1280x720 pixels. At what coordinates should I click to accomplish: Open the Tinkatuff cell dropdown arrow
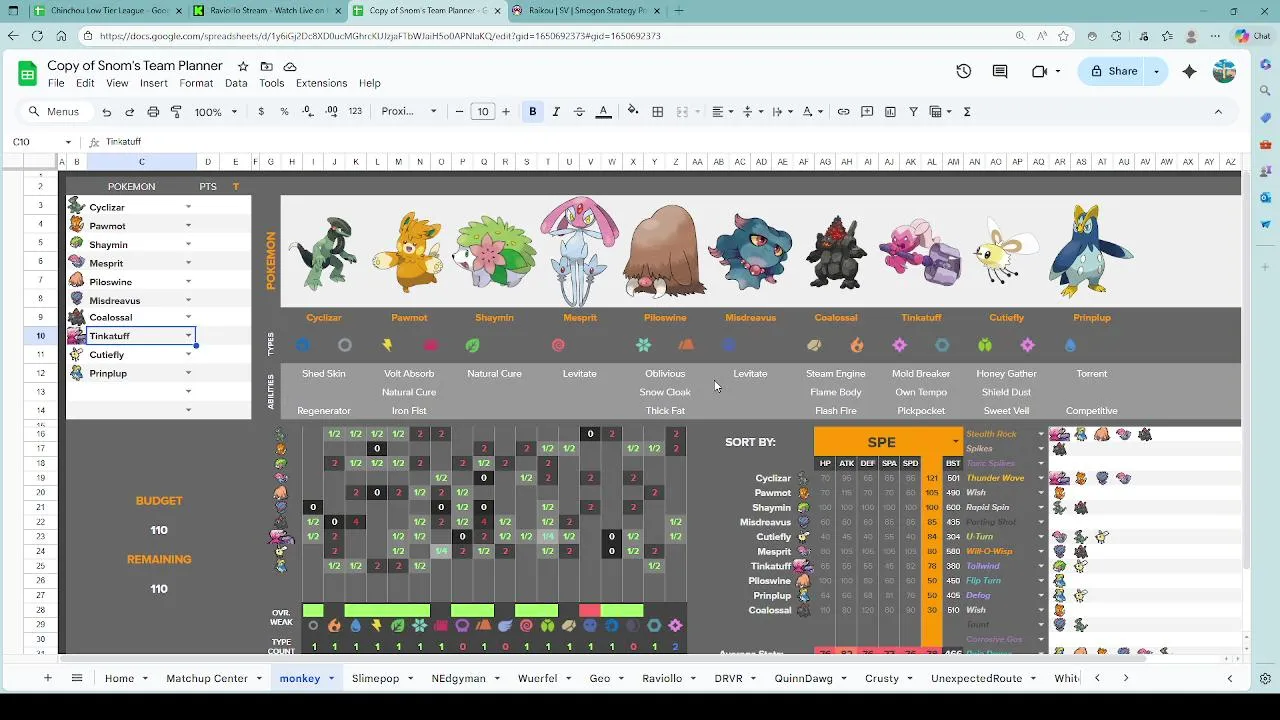[188, 336]
